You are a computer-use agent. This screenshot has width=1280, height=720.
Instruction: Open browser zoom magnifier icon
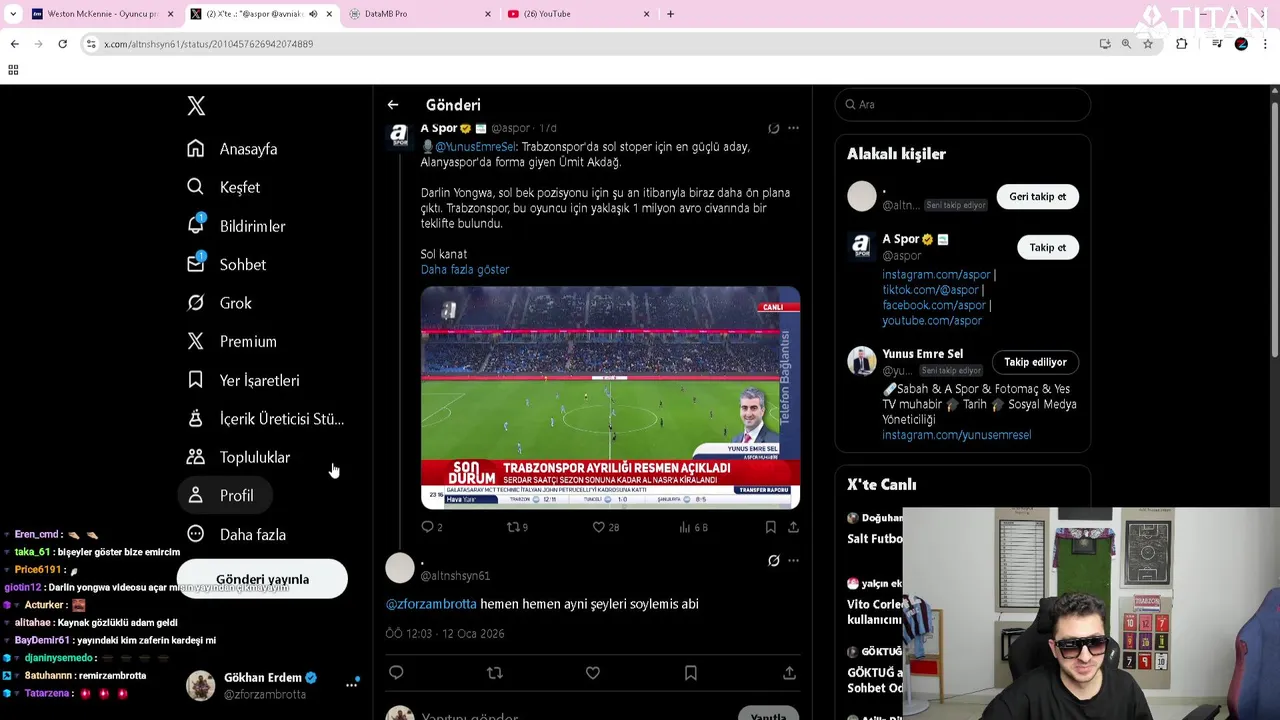click(1126, 44)
